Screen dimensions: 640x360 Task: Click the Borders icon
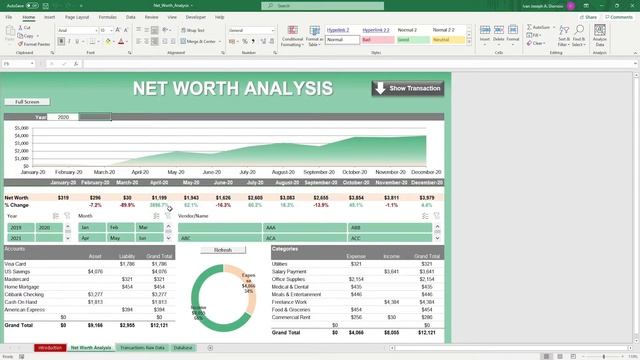[92, 42]
